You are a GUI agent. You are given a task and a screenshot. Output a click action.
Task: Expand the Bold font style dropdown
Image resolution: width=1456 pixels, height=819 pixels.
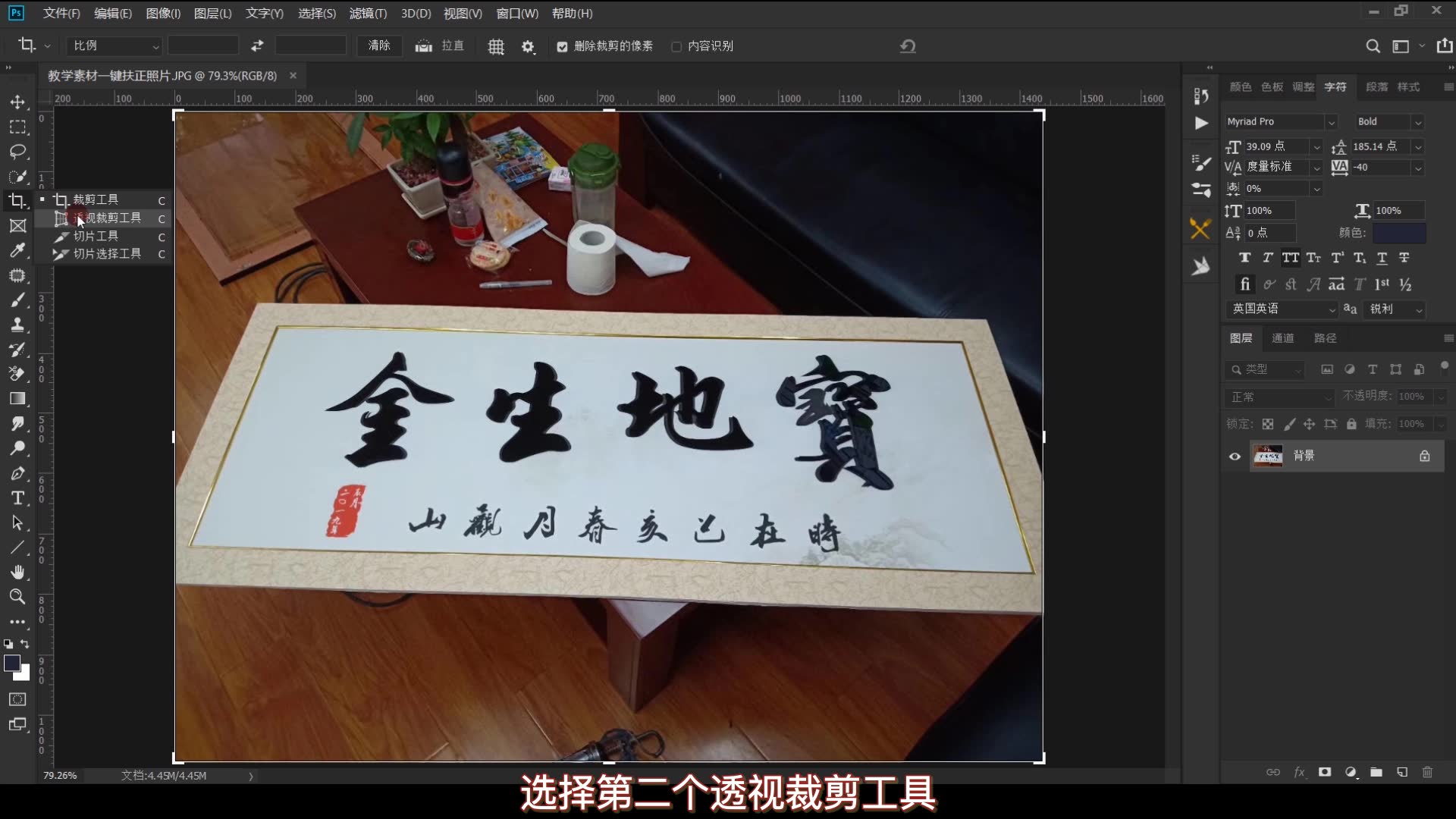tap(1417, 122)
